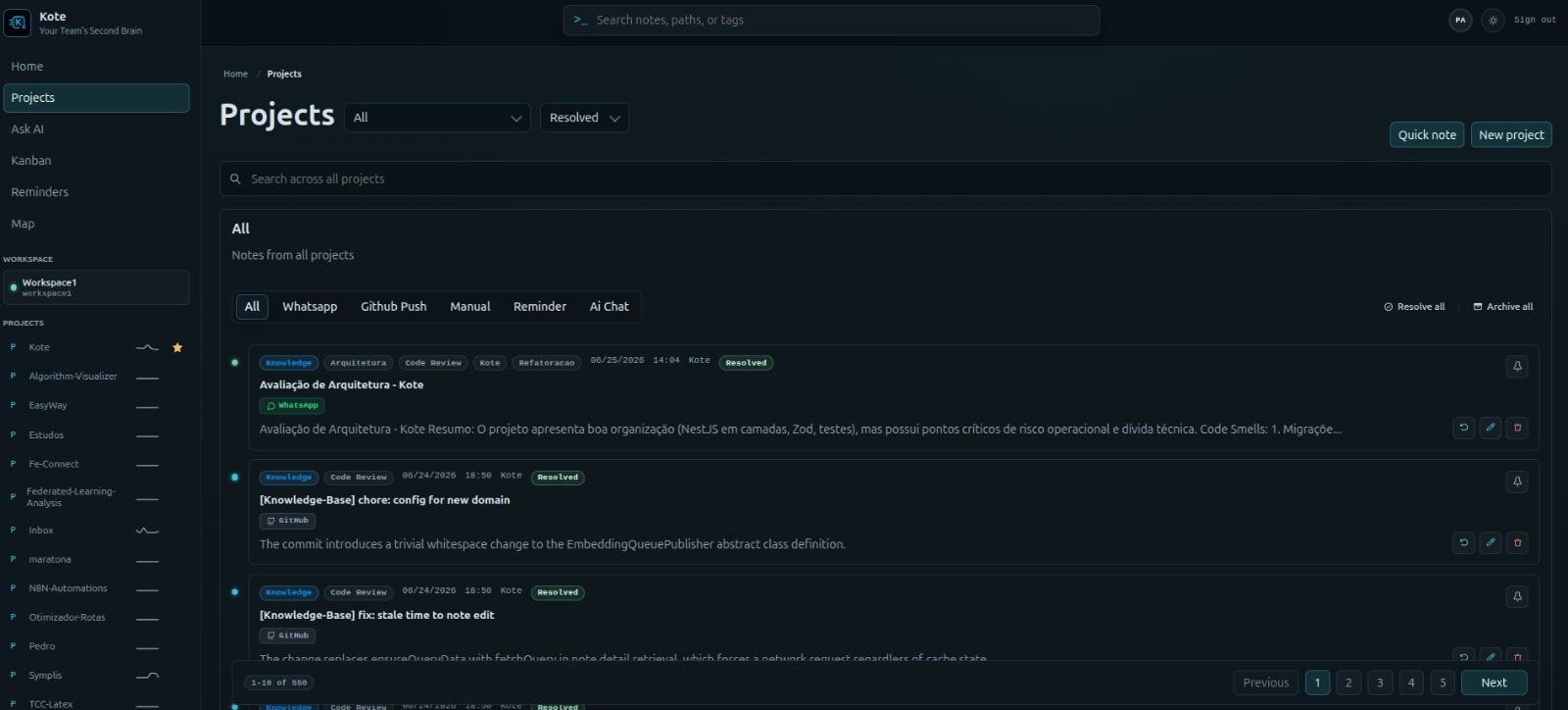The height and width of the screenshot is (710, 1568).
Task: Click the favorite star next to Kote project
Action: point(177,347)
